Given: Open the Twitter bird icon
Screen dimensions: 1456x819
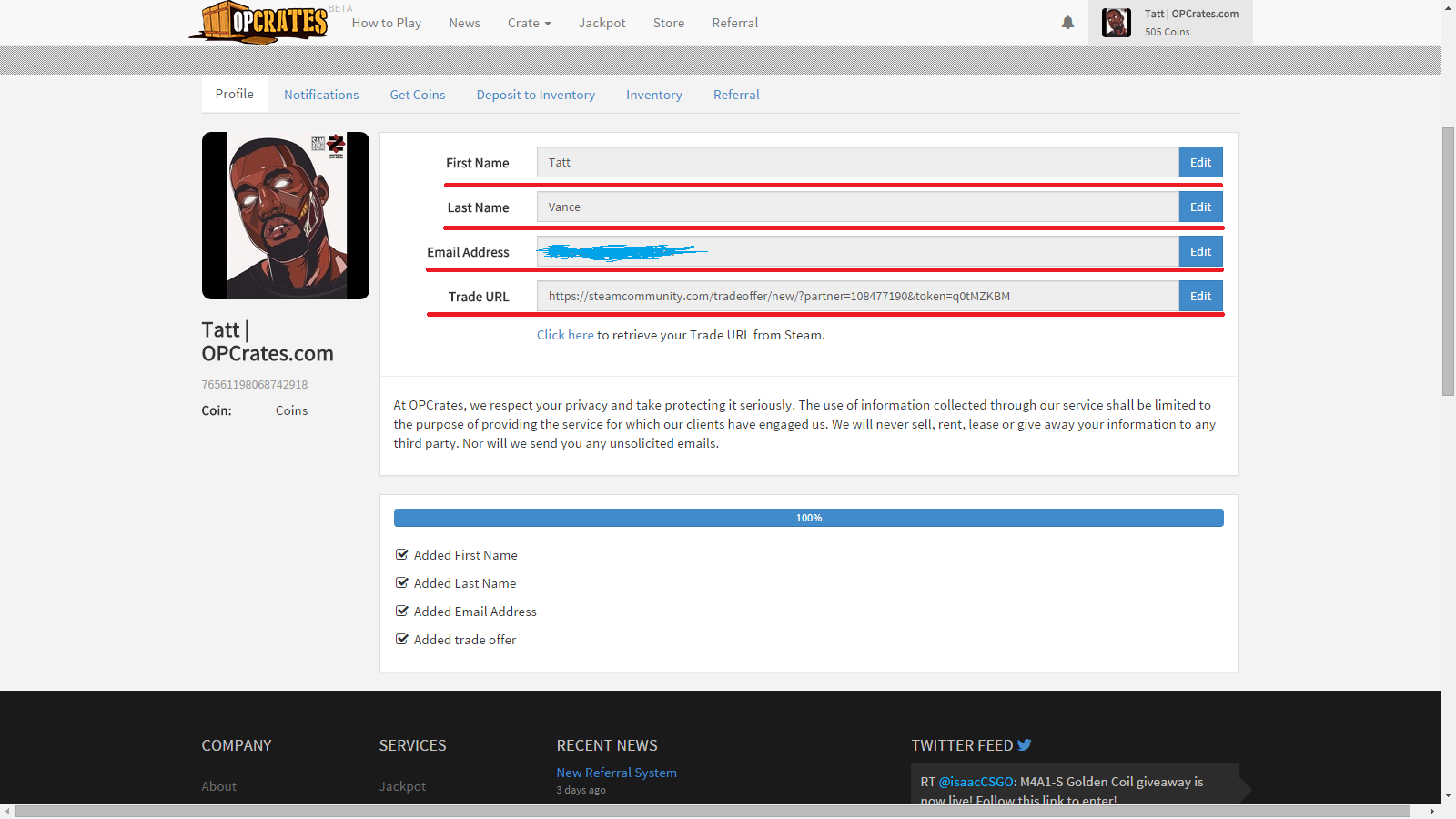Looking at the screenshot, I should pos(1025,744).
